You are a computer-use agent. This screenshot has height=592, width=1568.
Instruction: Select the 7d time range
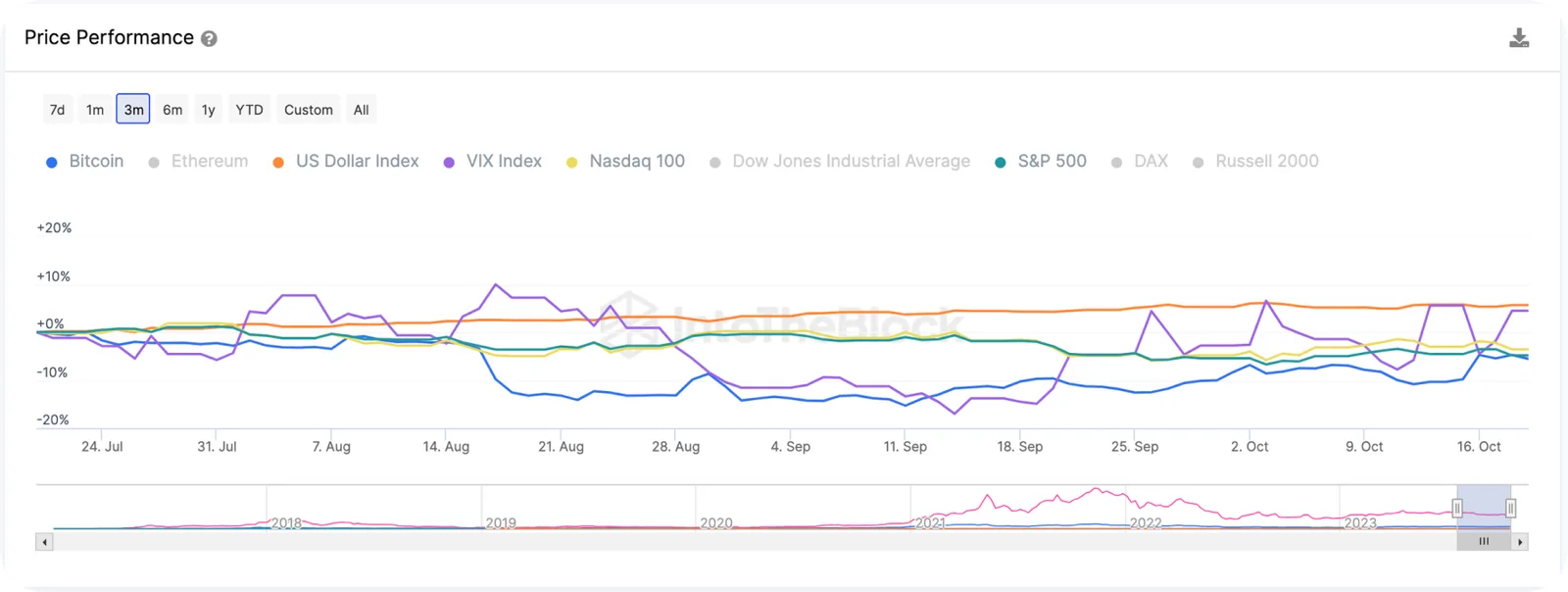point(58,110)
